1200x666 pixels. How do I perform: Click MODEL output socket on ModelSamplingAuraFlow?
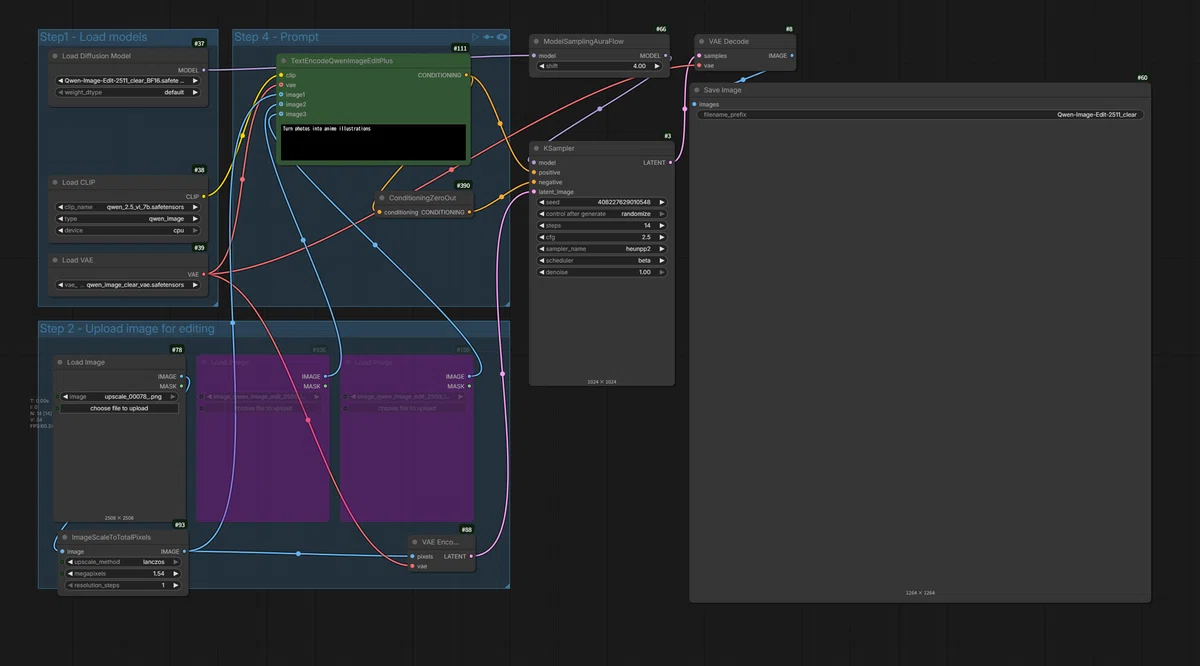665,56
